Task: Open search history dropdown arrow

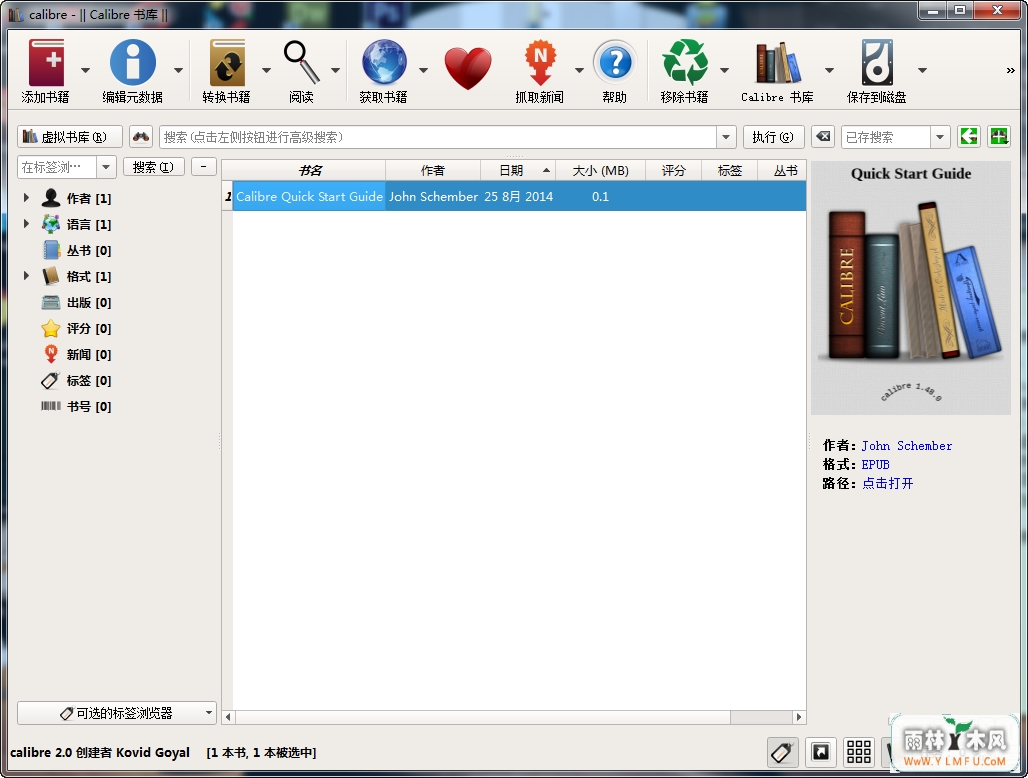Action: [x=726, y=137]
